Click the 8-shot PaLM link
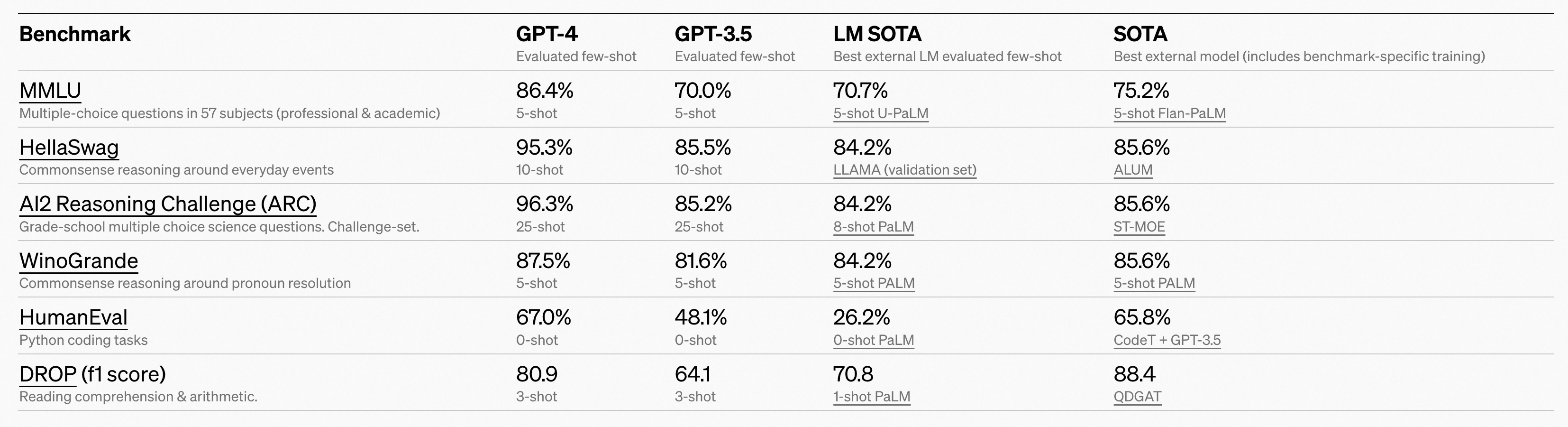This screenshot has width=1568, height=427. [874, 227]
